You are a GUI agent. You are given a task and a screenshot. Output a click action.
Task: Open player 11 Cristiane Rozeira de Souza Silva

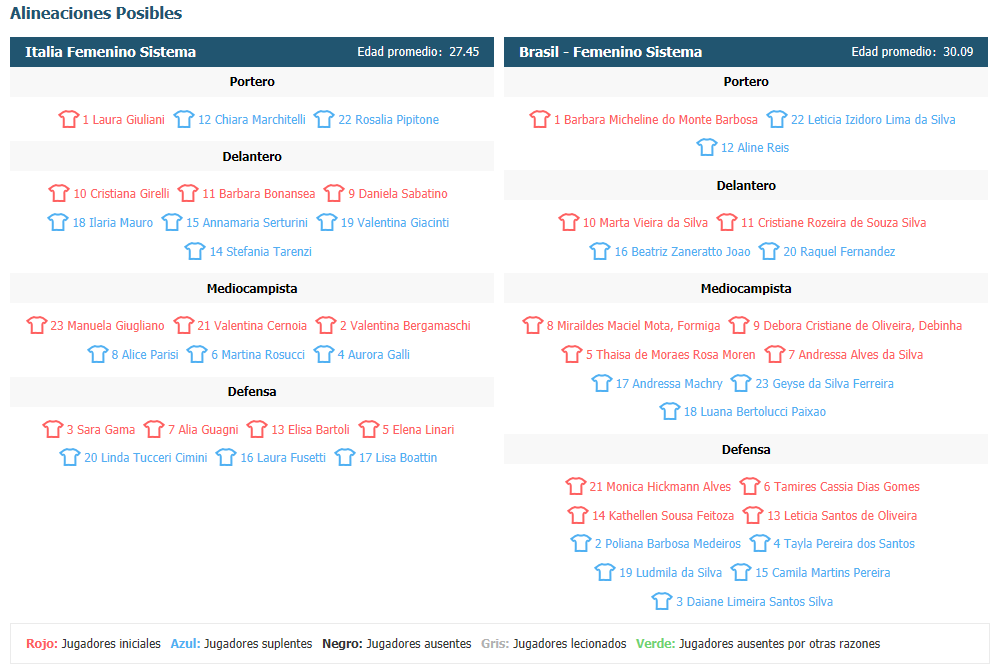click(x=833, y=223)
